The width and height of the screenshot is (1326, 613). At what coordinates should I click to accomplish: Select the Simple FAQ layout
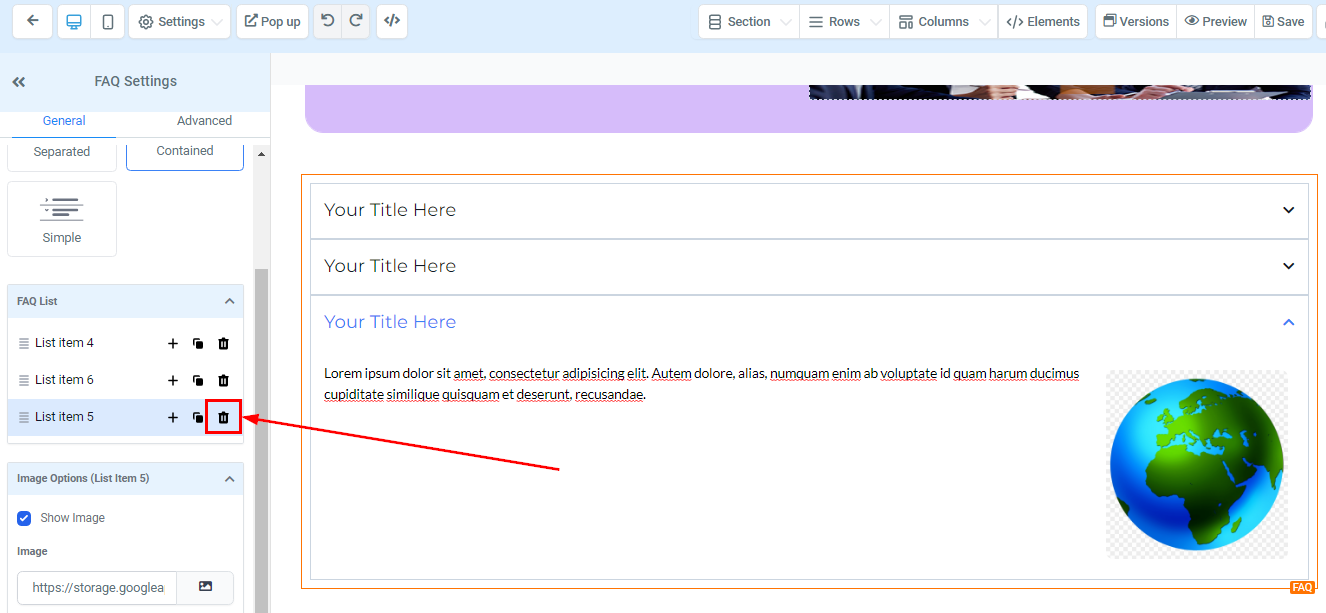[x=62, y=218]
